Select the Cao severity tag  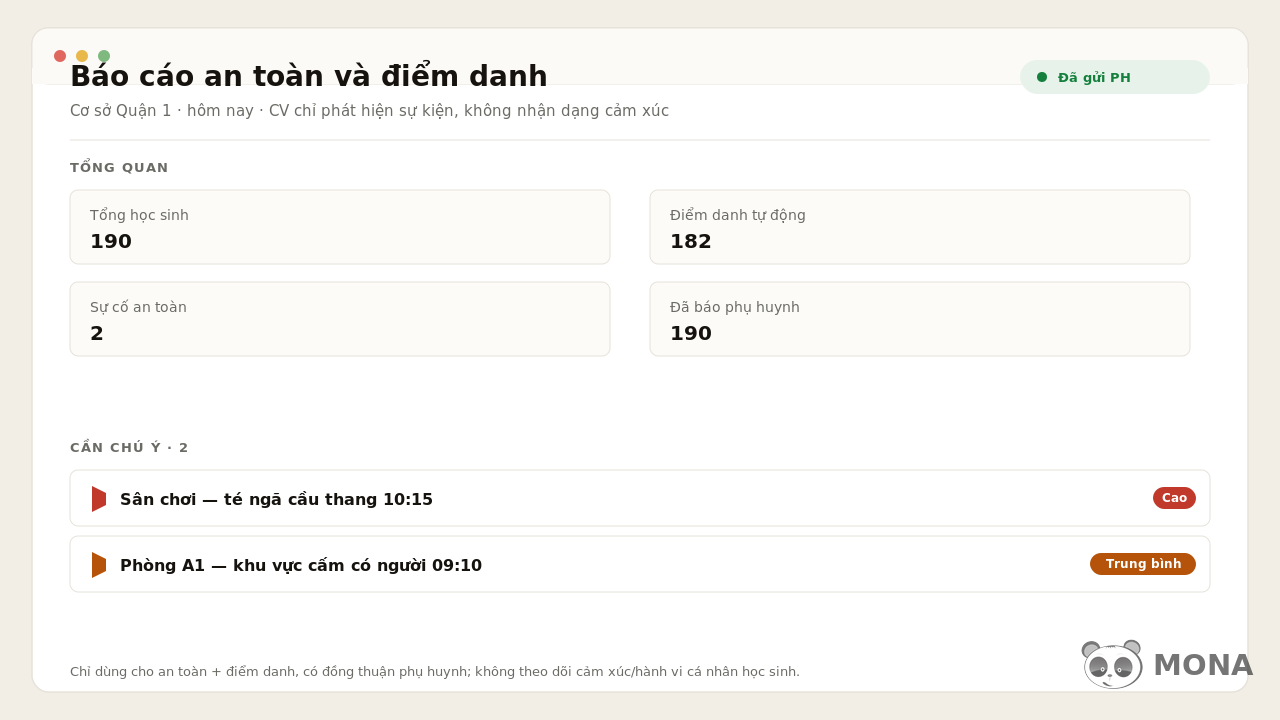click(x=1174, y=498)
